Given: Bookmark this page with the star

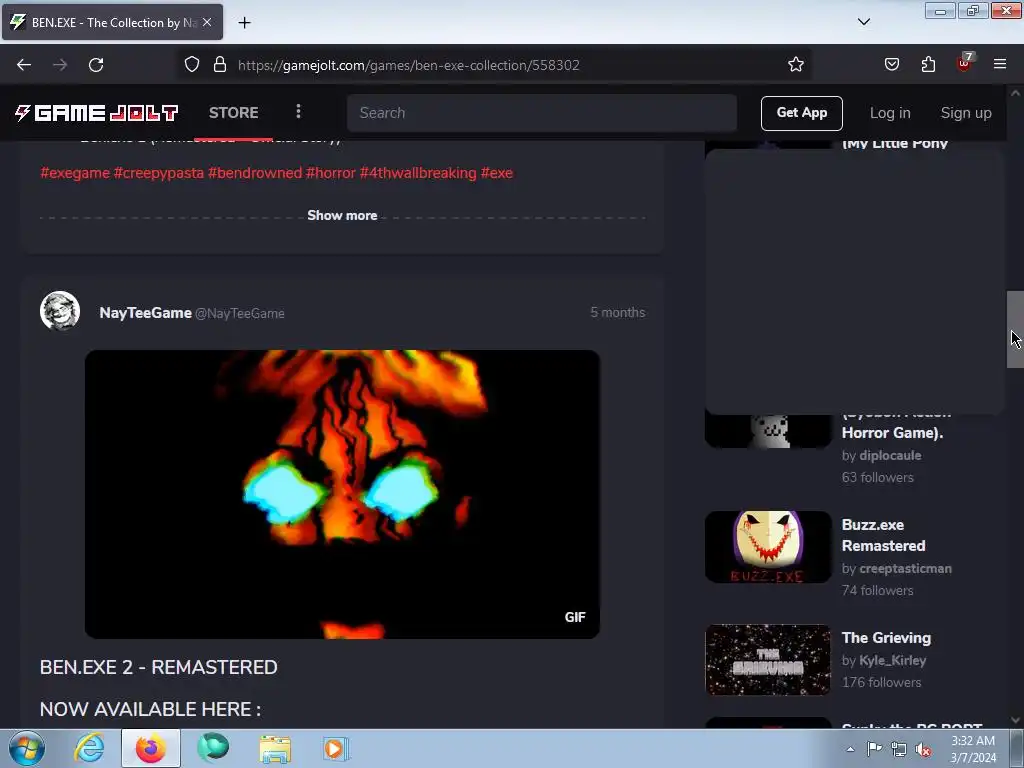Looking at the screenshot, I should pyautogui.click(x=795, y=65).
